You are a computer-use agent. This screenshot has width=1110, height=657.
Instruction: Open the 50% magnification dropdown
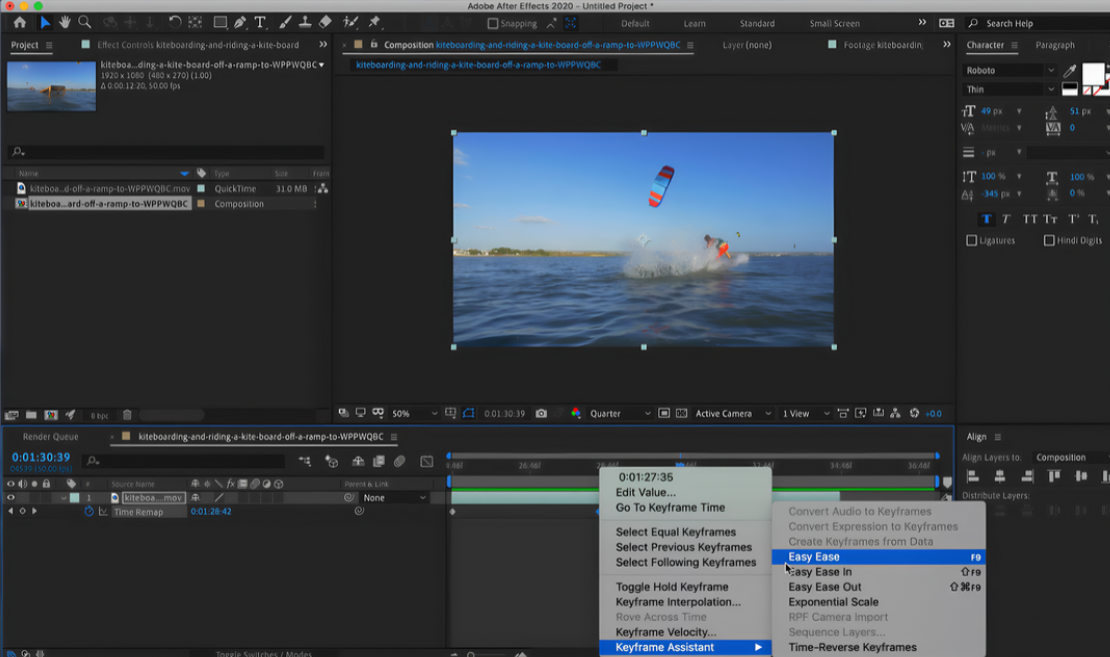[414, 413]
